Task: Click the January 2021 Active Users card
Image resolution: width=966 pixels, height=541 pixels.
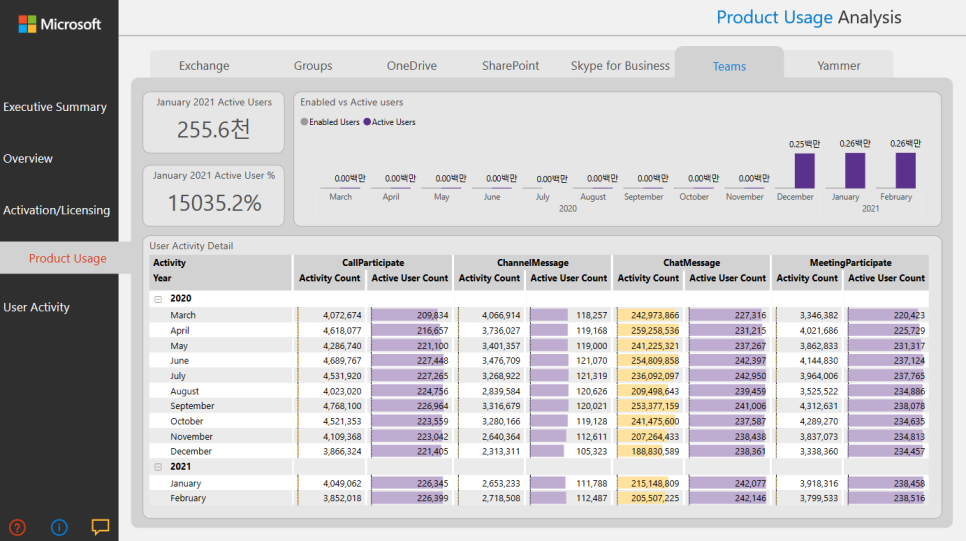Action: tap(214, 122)
